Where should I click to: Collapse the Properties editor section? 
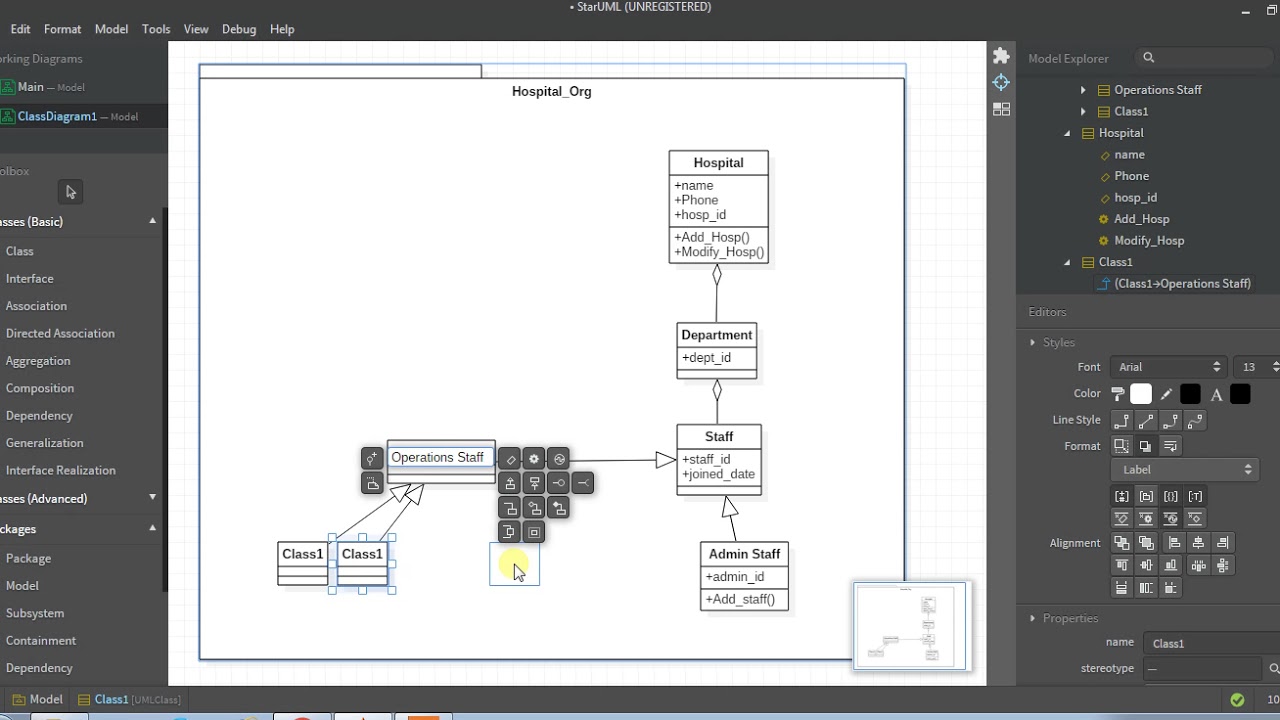1033,618
